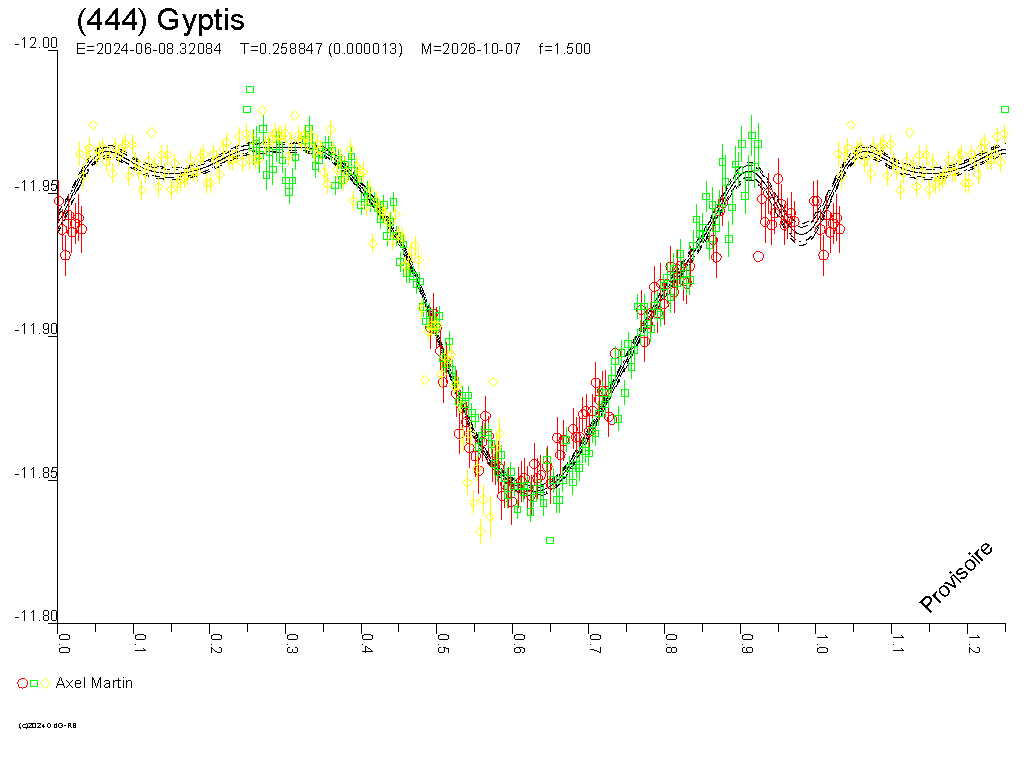Click the lowest yellow diamond near phase 0.55

(x=481, y=532)
